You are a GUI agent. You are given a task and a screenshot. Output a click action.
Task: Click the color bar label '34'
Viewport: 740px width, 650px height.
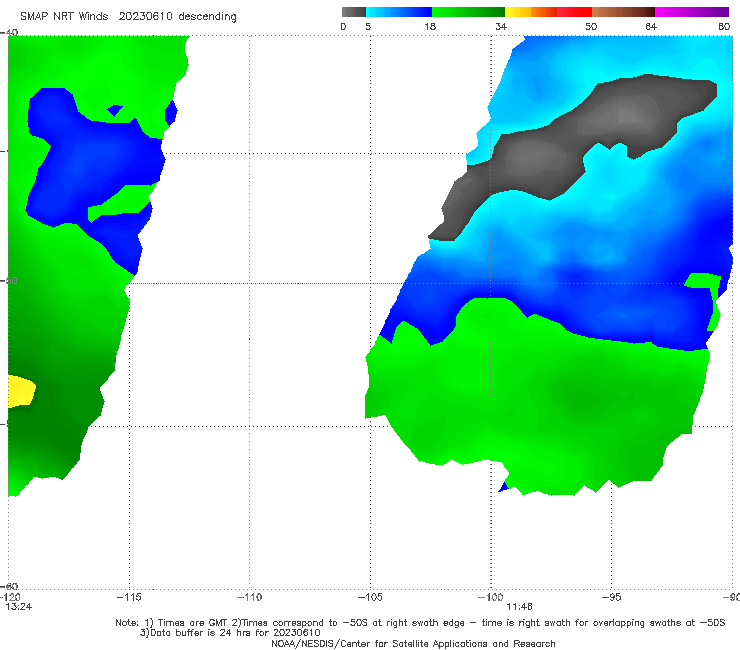pos(501,26)
